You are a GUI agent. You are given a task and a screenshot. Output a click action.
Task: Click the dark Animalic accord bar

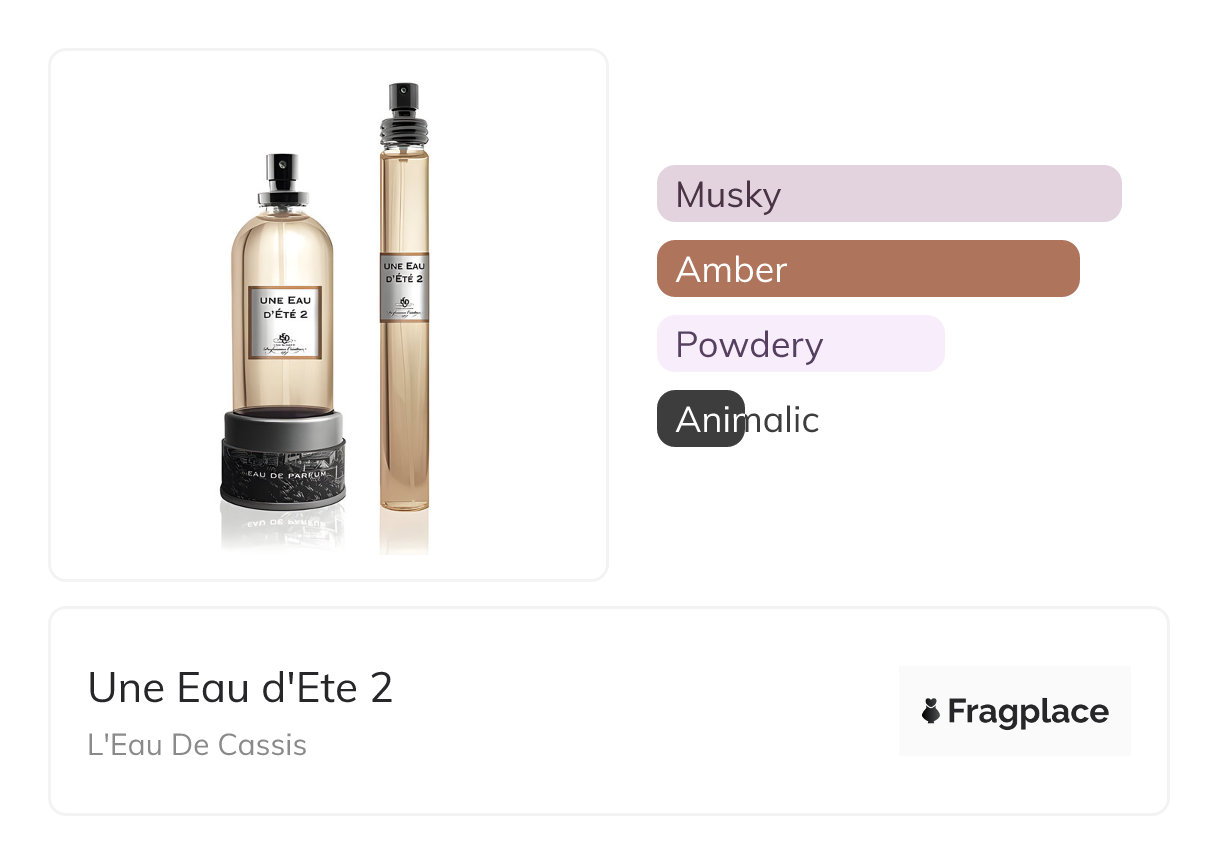[x=700, y=419]
